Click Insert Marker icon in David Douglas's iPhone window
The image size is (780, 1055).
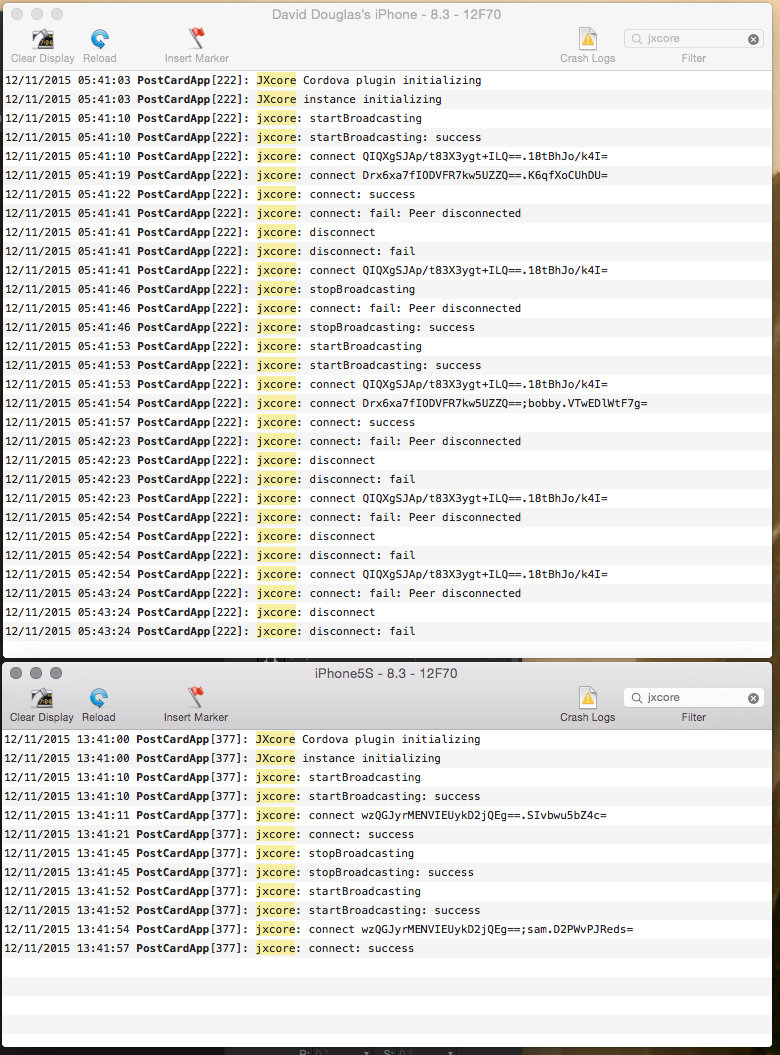pos(197,39)
